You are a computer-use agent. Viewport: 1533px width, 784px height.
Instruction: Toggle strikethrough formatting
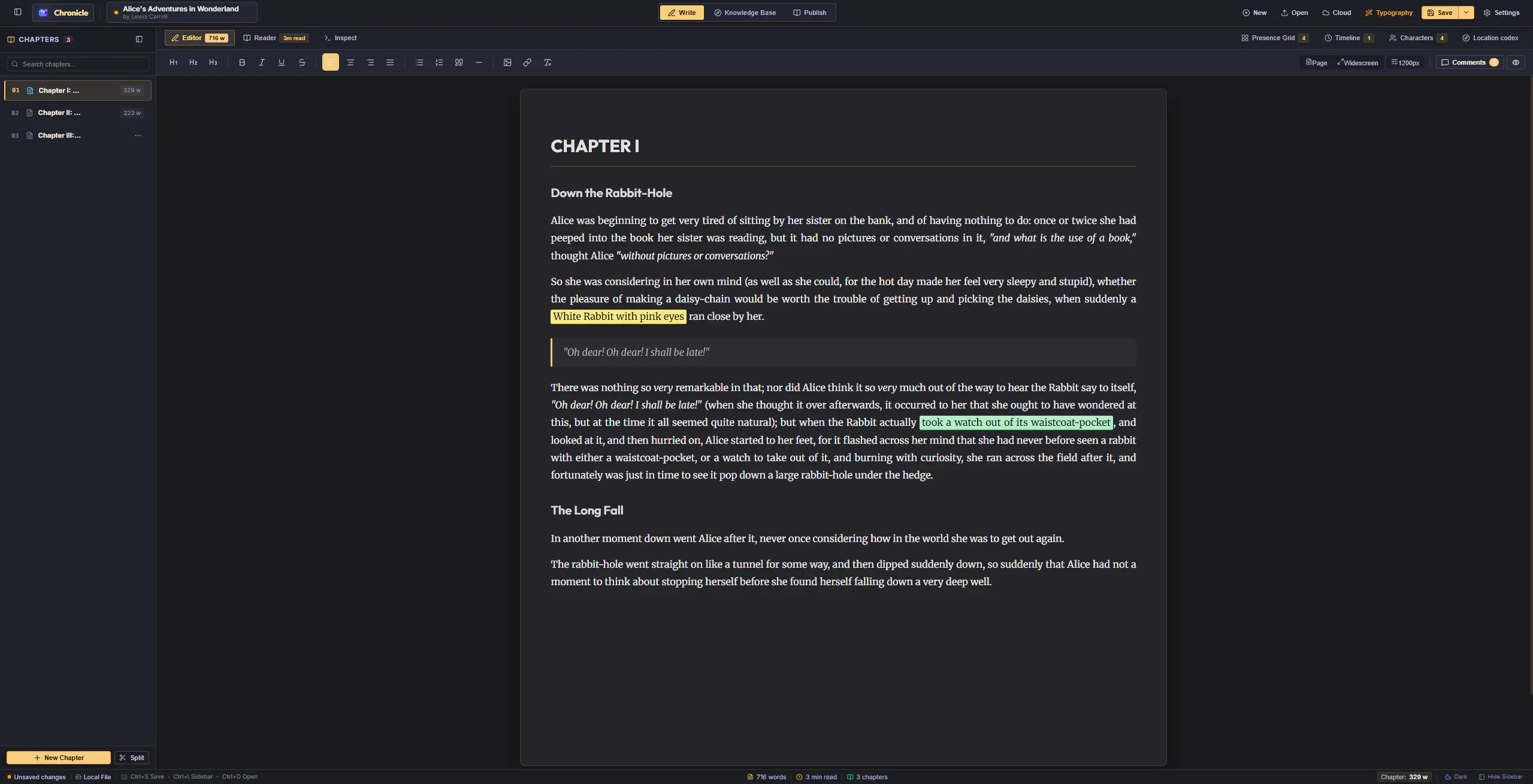[302, 62]
